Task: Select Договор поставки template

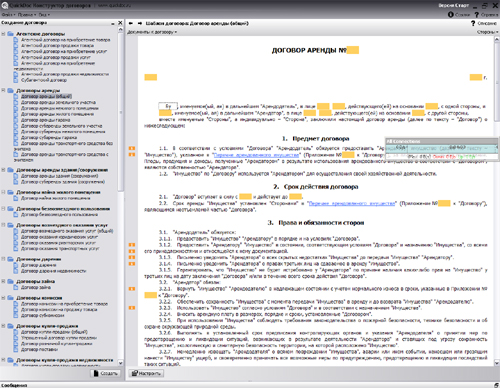Action: coord(39,349)
